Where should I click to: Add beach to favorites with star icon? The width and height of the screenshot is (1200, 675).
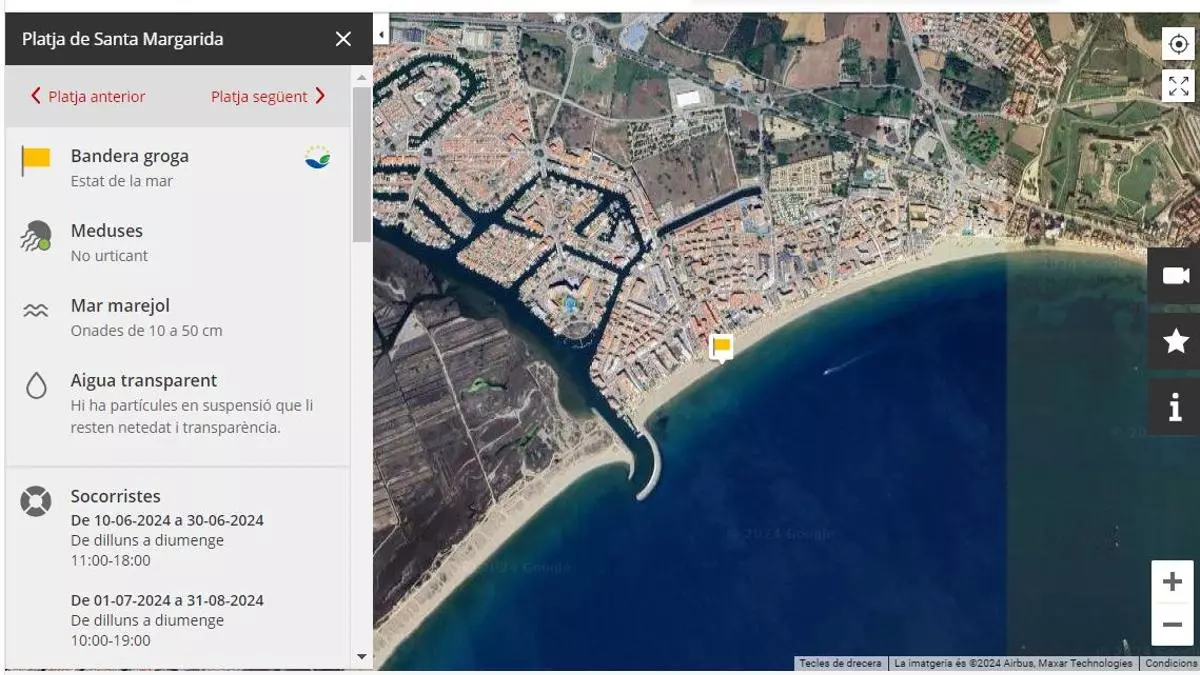(x=1175, y=341)
